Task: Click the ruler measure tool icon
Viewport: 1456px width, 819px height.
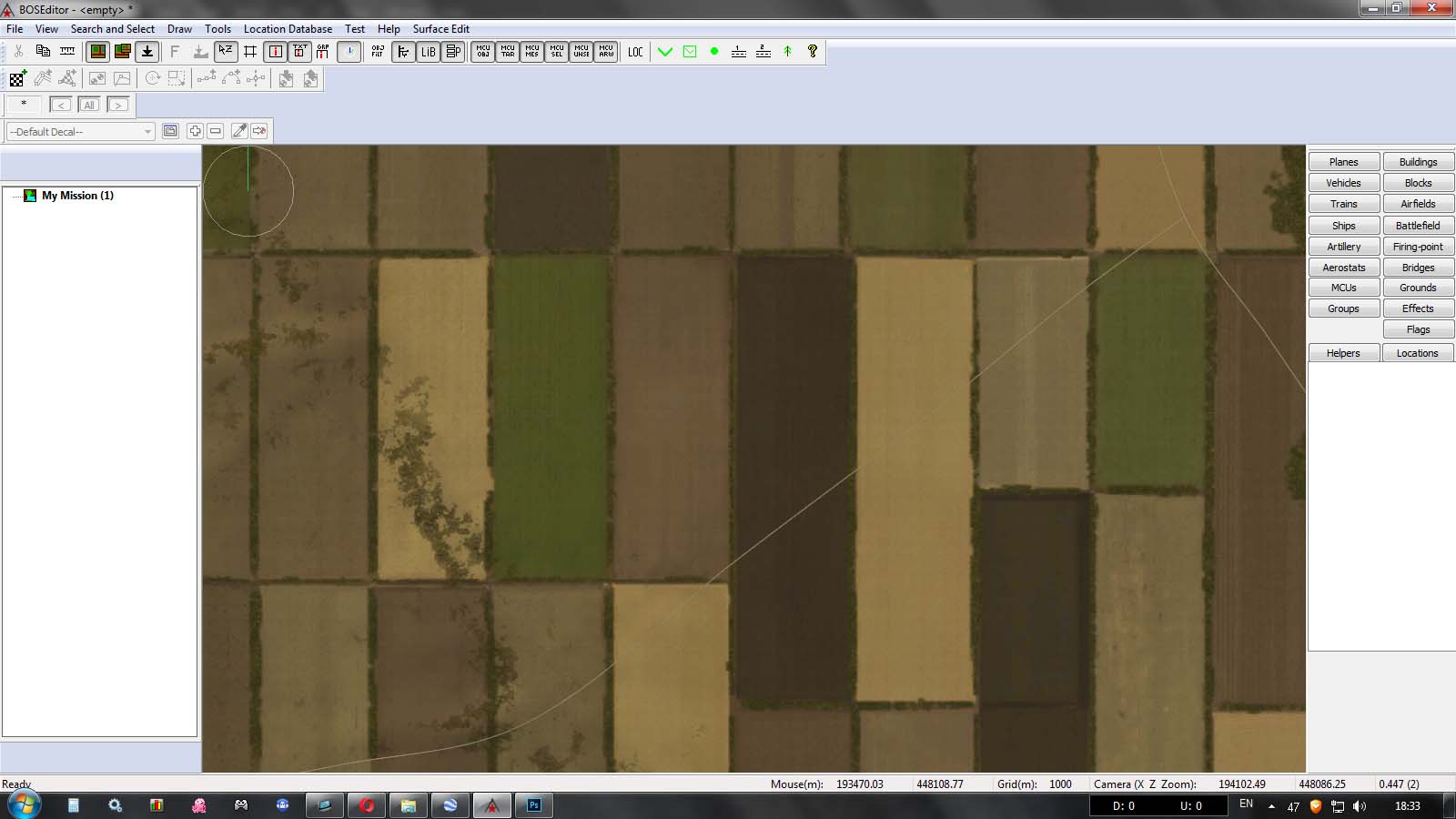Action: point(67,52)
